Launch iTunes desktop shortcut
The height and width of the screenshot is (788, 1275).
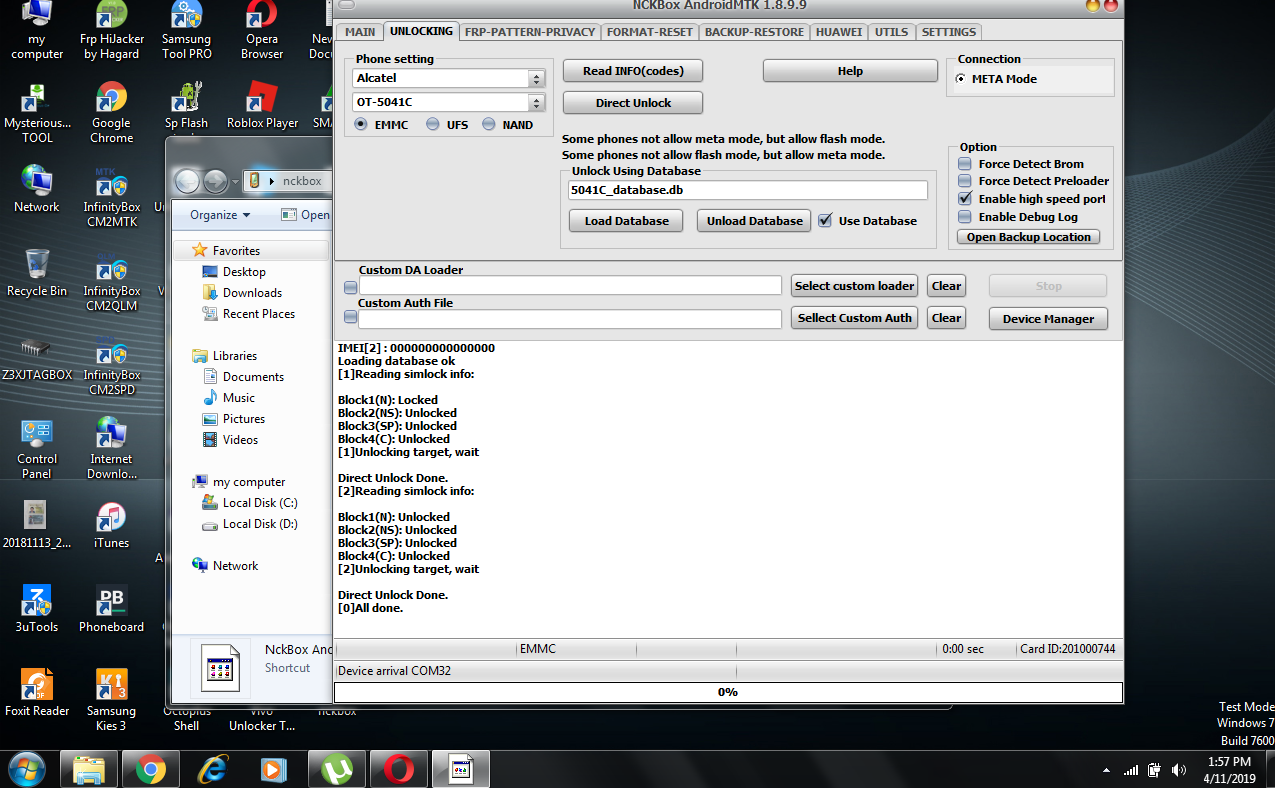coord(111,525)
